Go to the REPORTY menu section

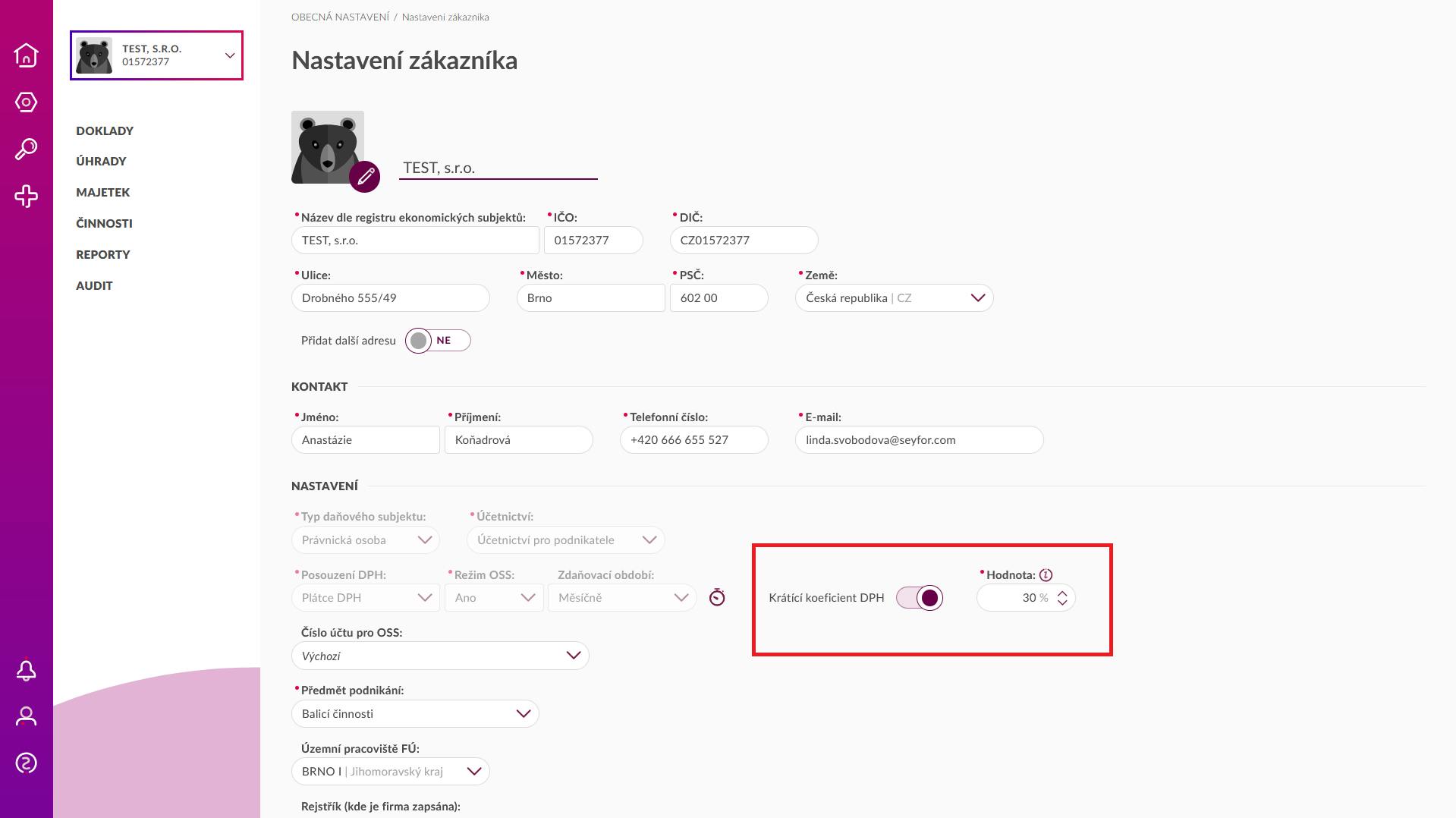point(103,254)
